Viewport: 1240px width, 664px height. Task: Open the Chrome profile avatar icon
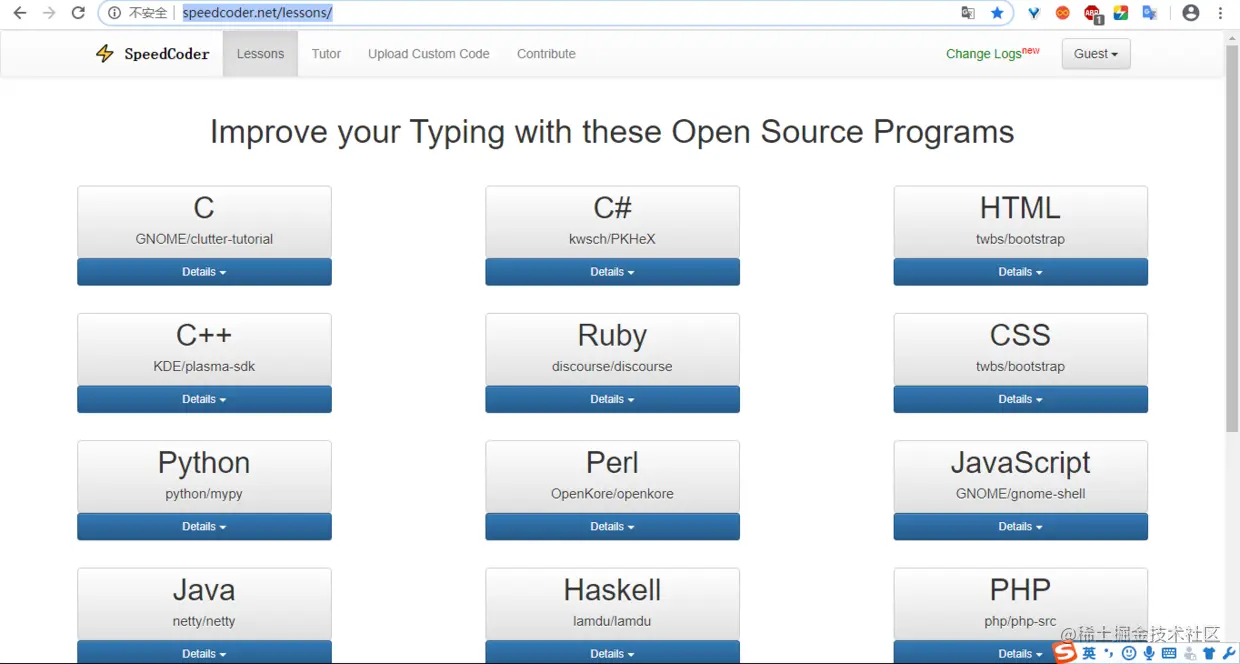click(x=1190, y=13)
